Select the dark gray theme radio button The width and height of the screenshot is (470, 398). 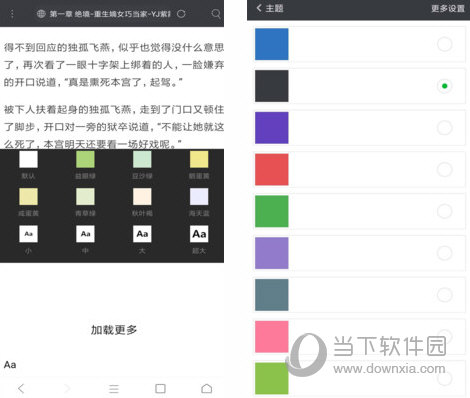[x=444, y=86]
